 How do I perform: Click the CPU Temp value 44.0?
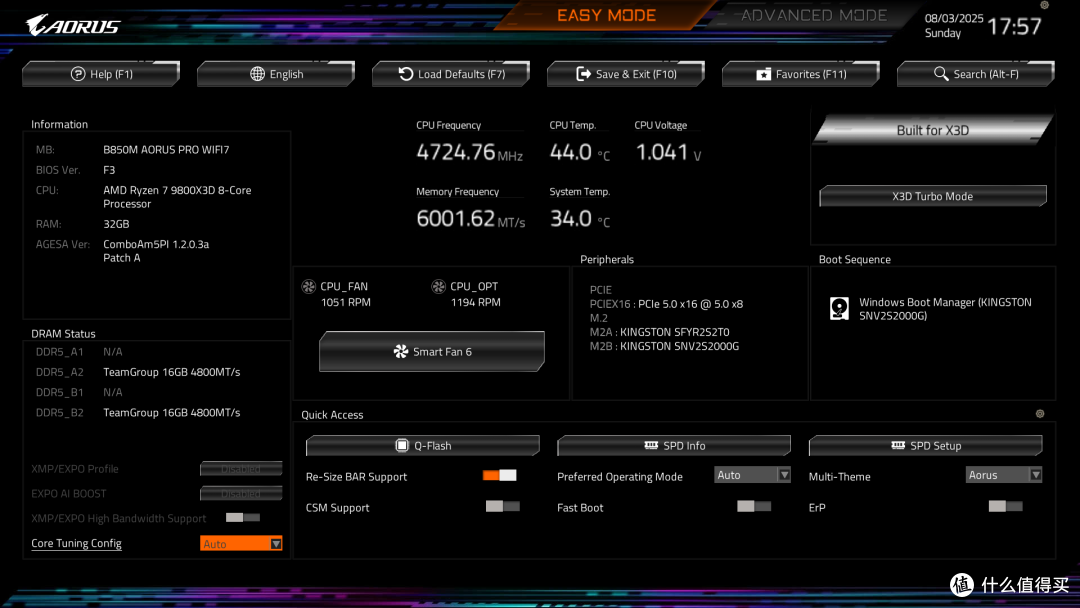[x=570, y=152]
